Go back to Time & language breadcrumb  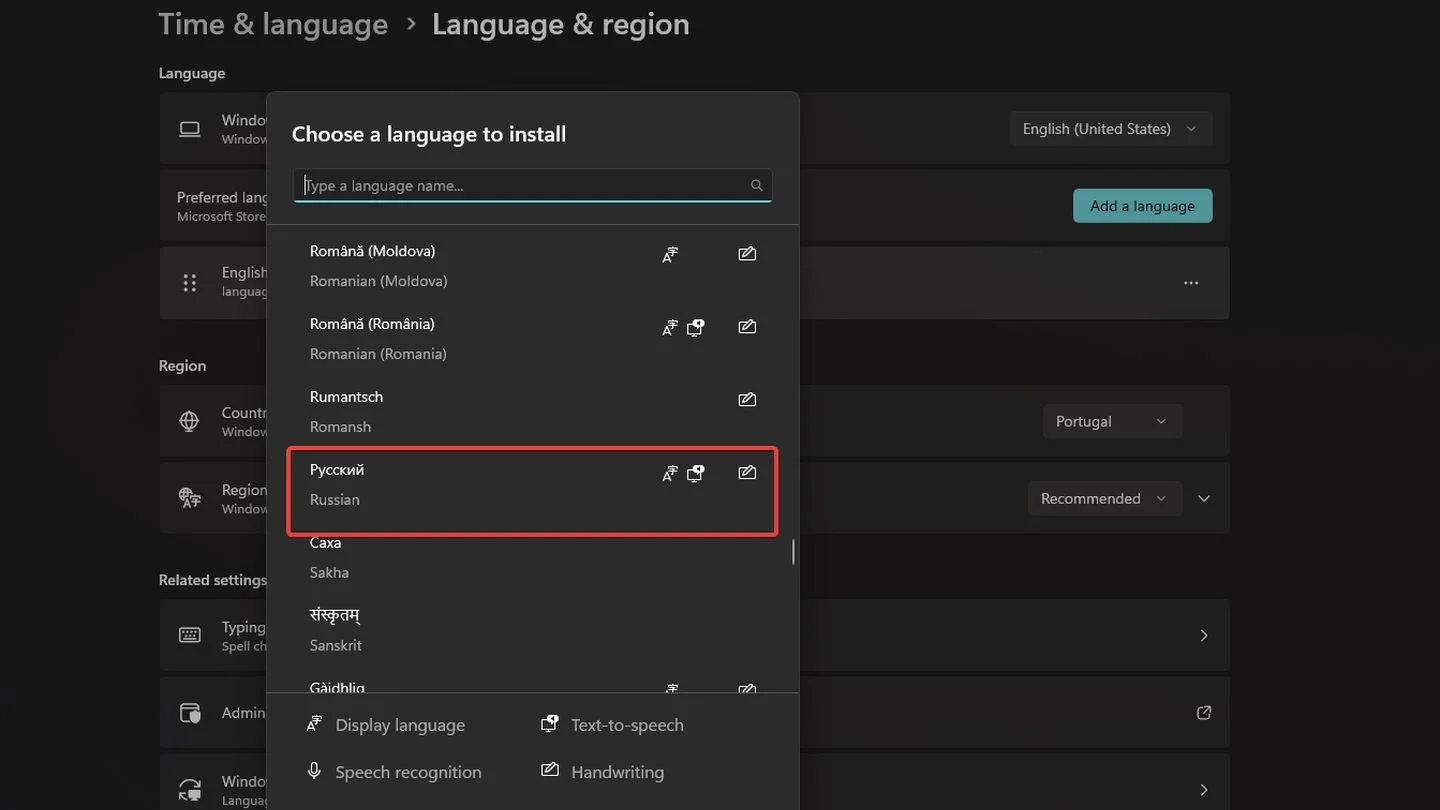pyautogui.click(x=273, y=24)
